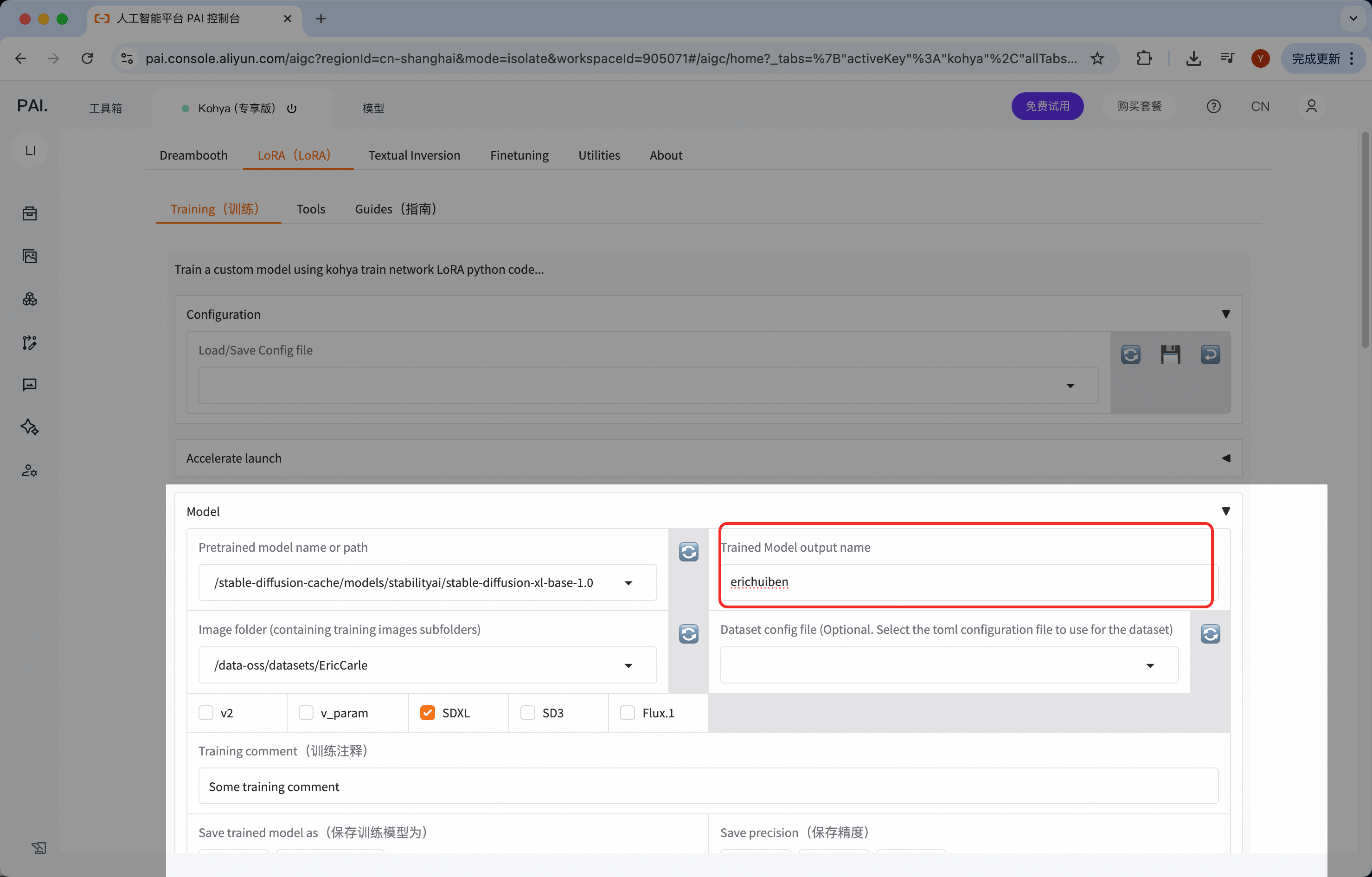Click the floppy disk save config icon

click(x=1170, y=355)
